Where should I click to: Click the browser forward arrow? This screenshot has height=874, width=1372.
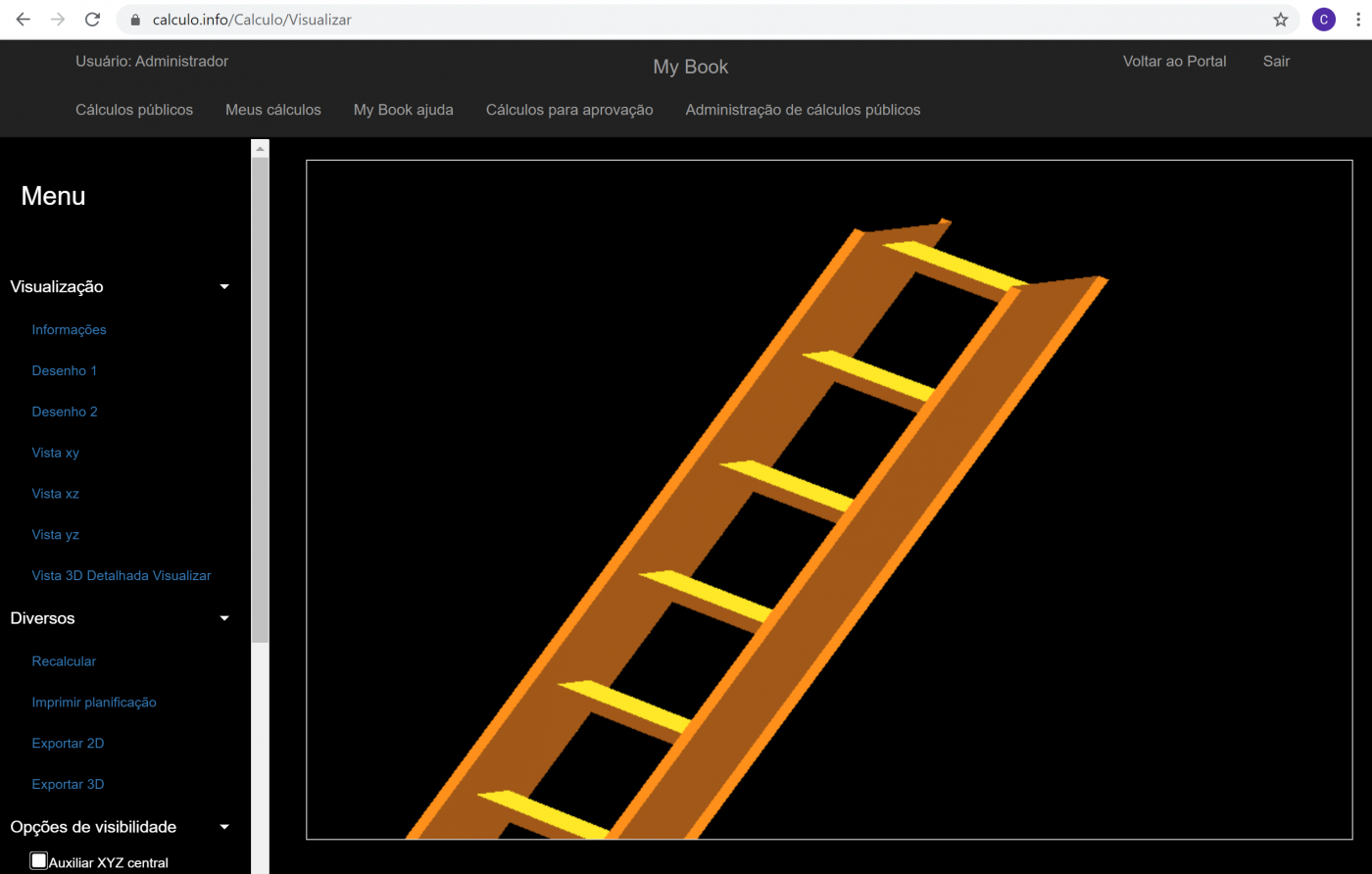[58, 20]
